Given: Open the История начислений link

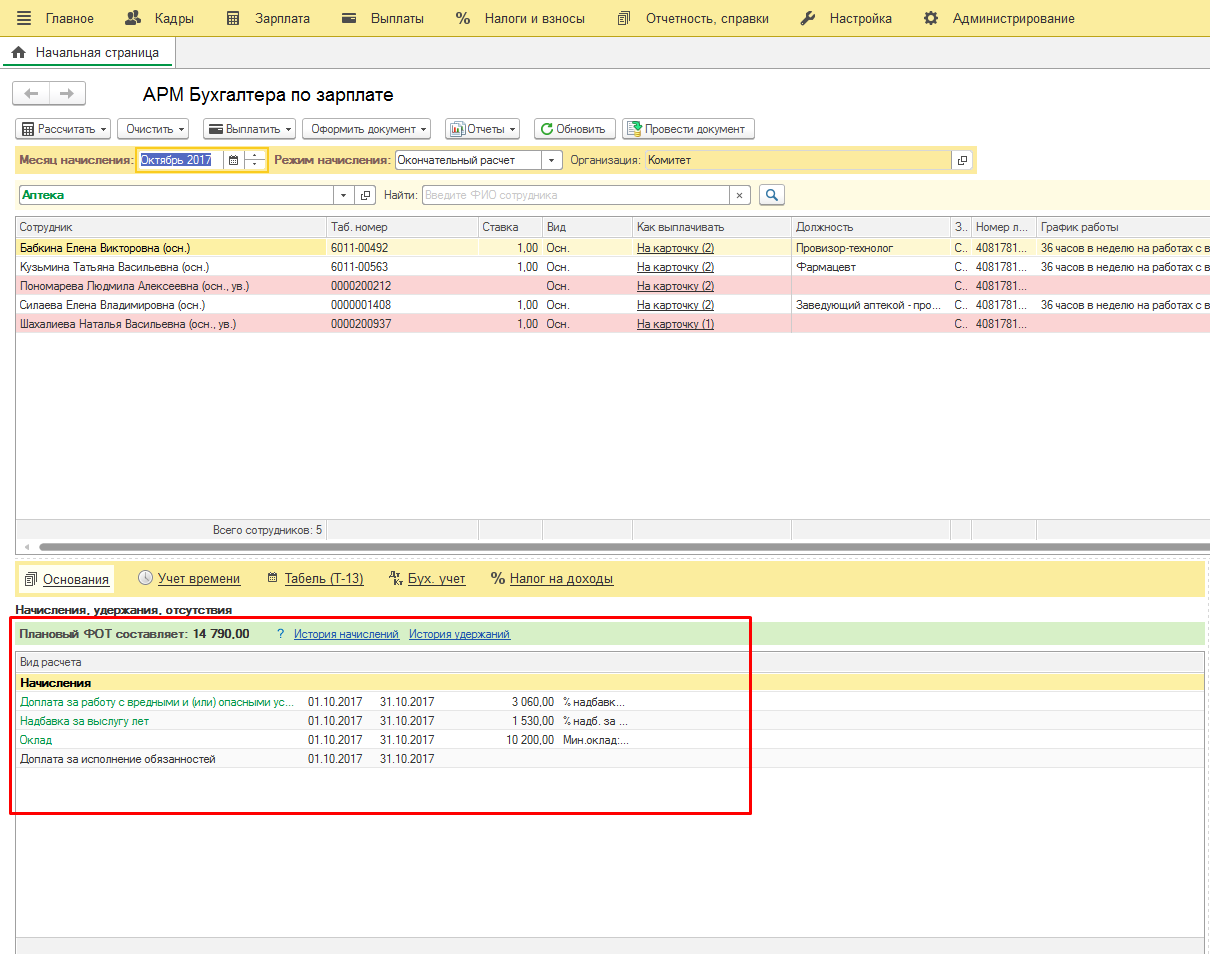Looking at the screenshot, I should tap(346, 634).
